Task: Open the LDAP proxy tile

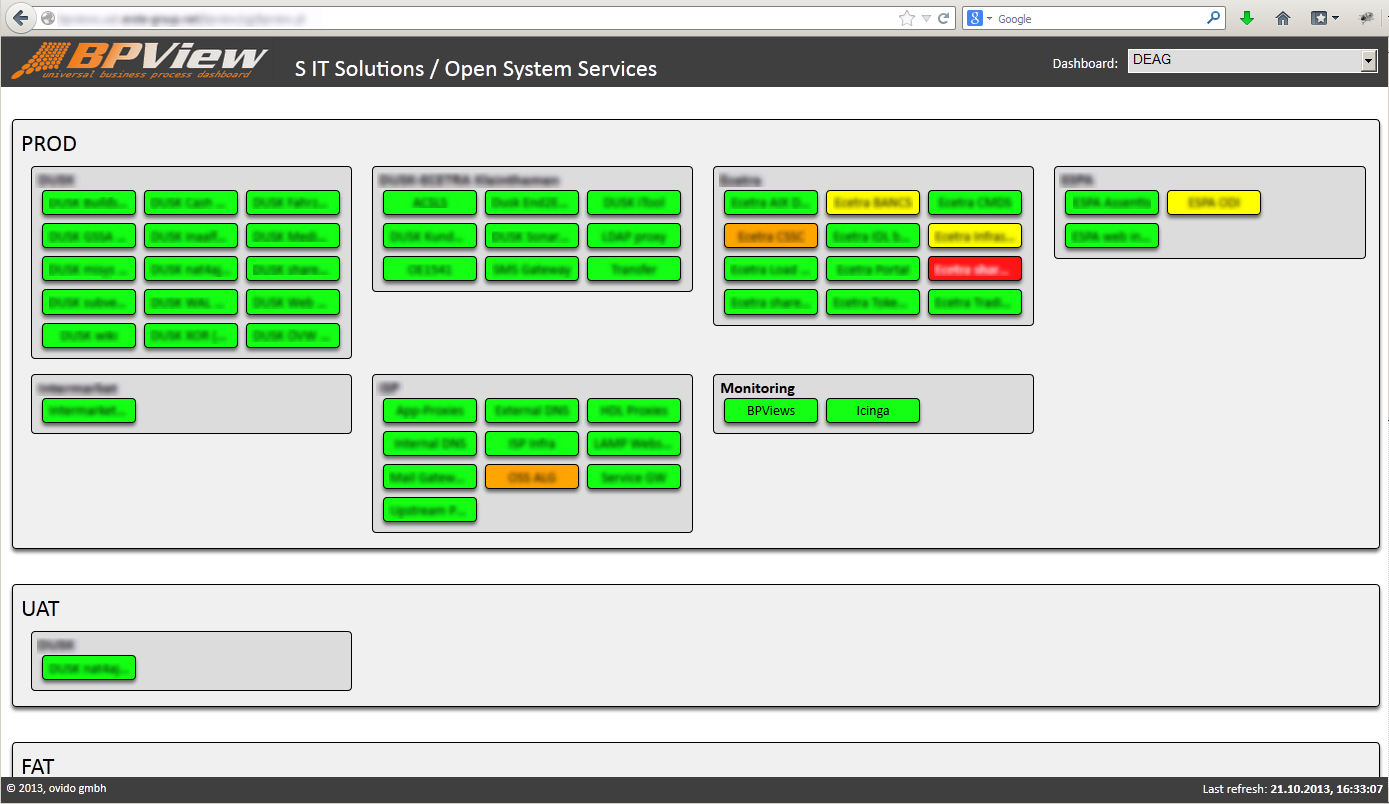Action: [634, 236]
